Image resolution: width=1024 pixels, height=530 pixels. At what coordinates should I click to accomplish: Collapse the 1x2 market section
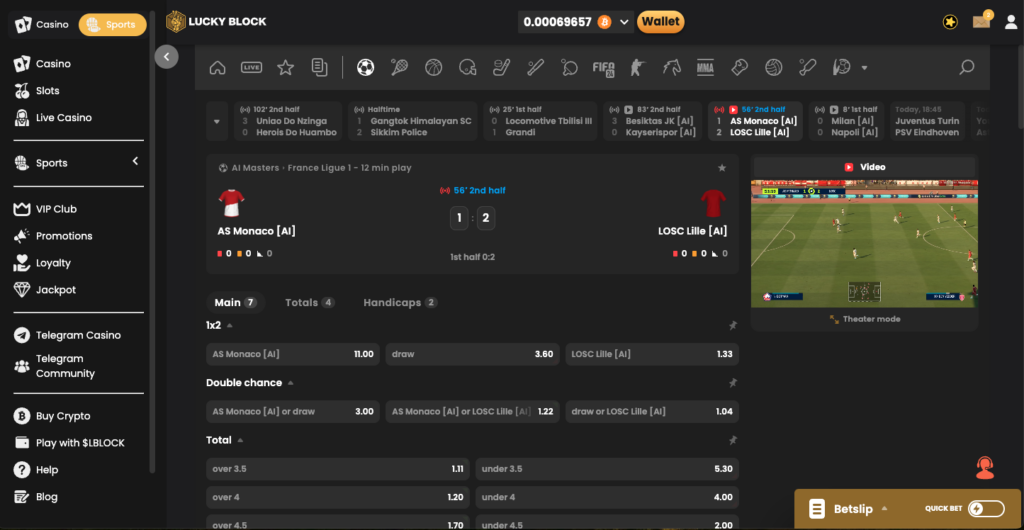pos(229,325)
